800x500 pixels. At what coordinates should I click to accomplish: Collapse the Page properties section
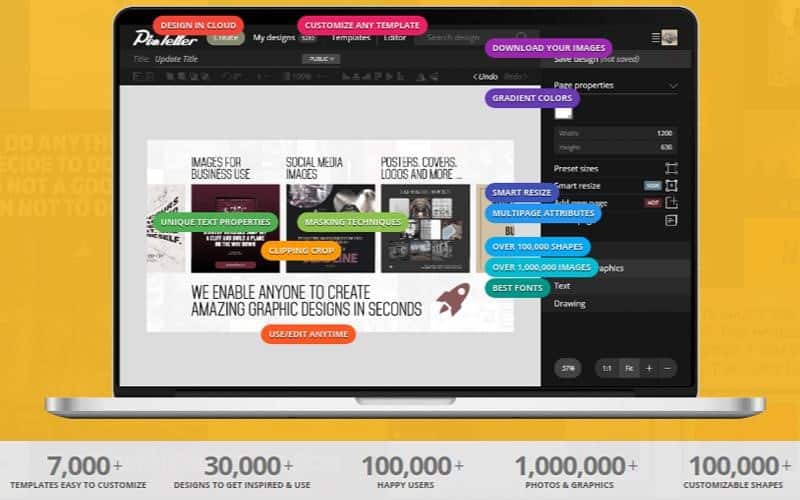tap(673, 86)
